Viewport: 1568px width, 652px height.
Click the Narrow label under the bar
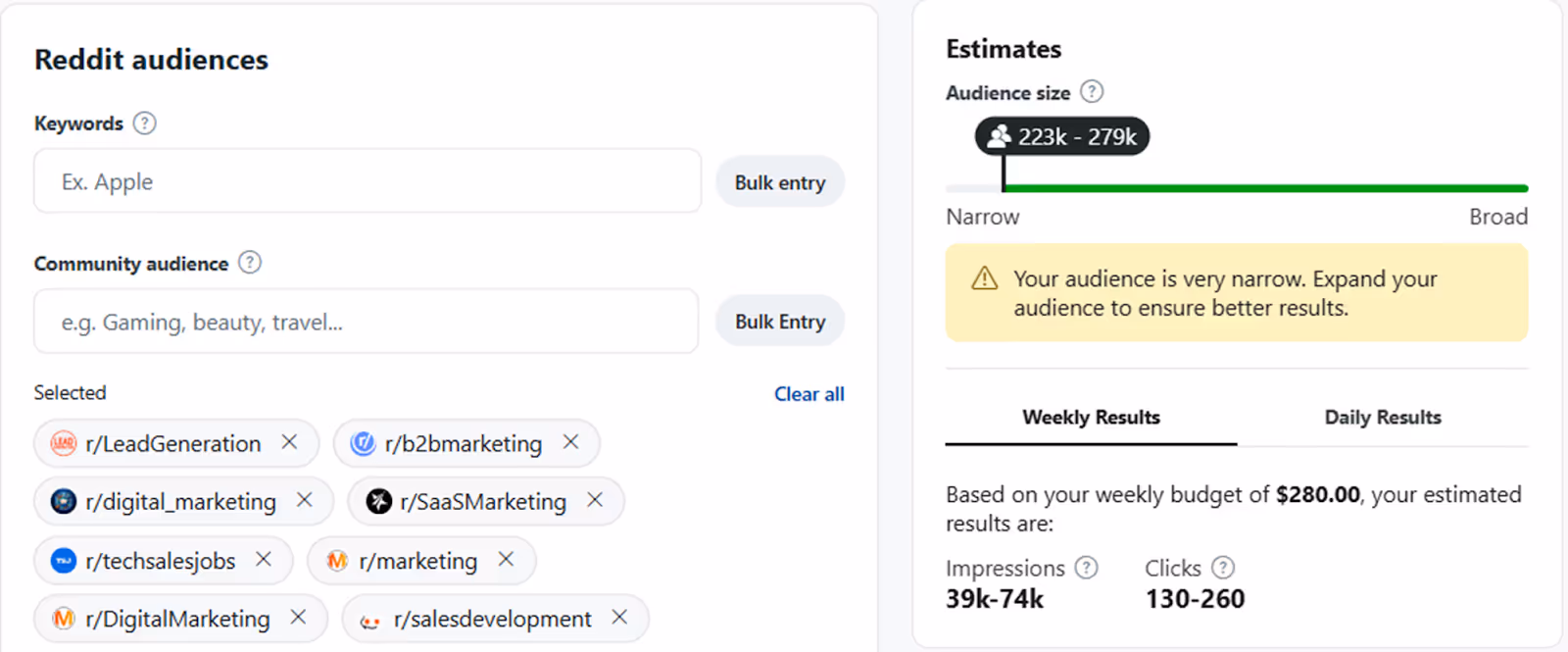point(983,217)
